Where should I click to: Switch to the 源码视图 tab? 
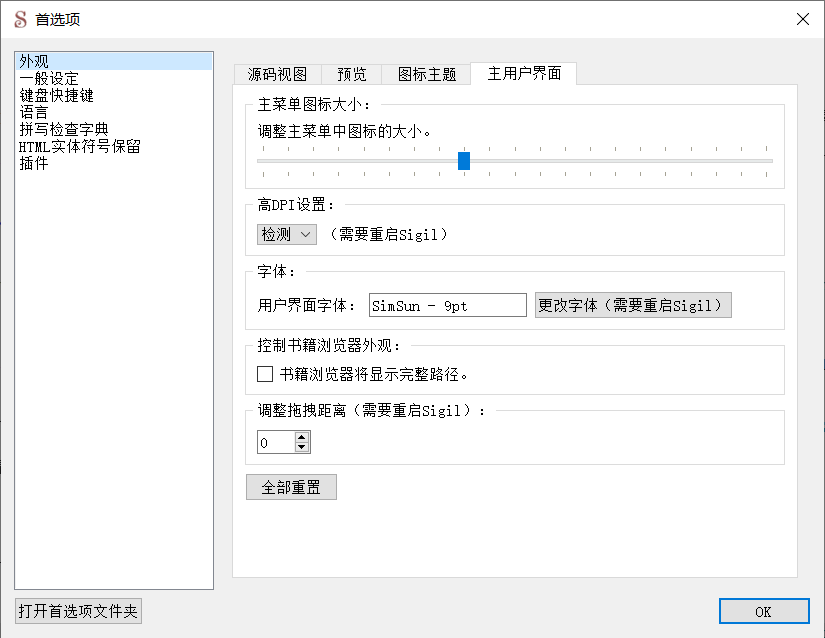(278, 73)
